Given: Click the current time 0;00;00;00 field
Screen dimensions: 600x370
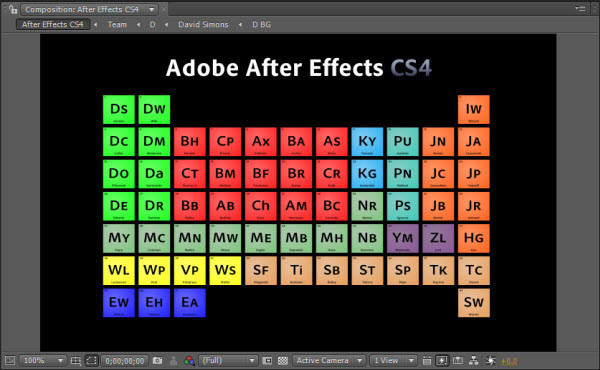Looking at the screenshot, I should 125,361.
